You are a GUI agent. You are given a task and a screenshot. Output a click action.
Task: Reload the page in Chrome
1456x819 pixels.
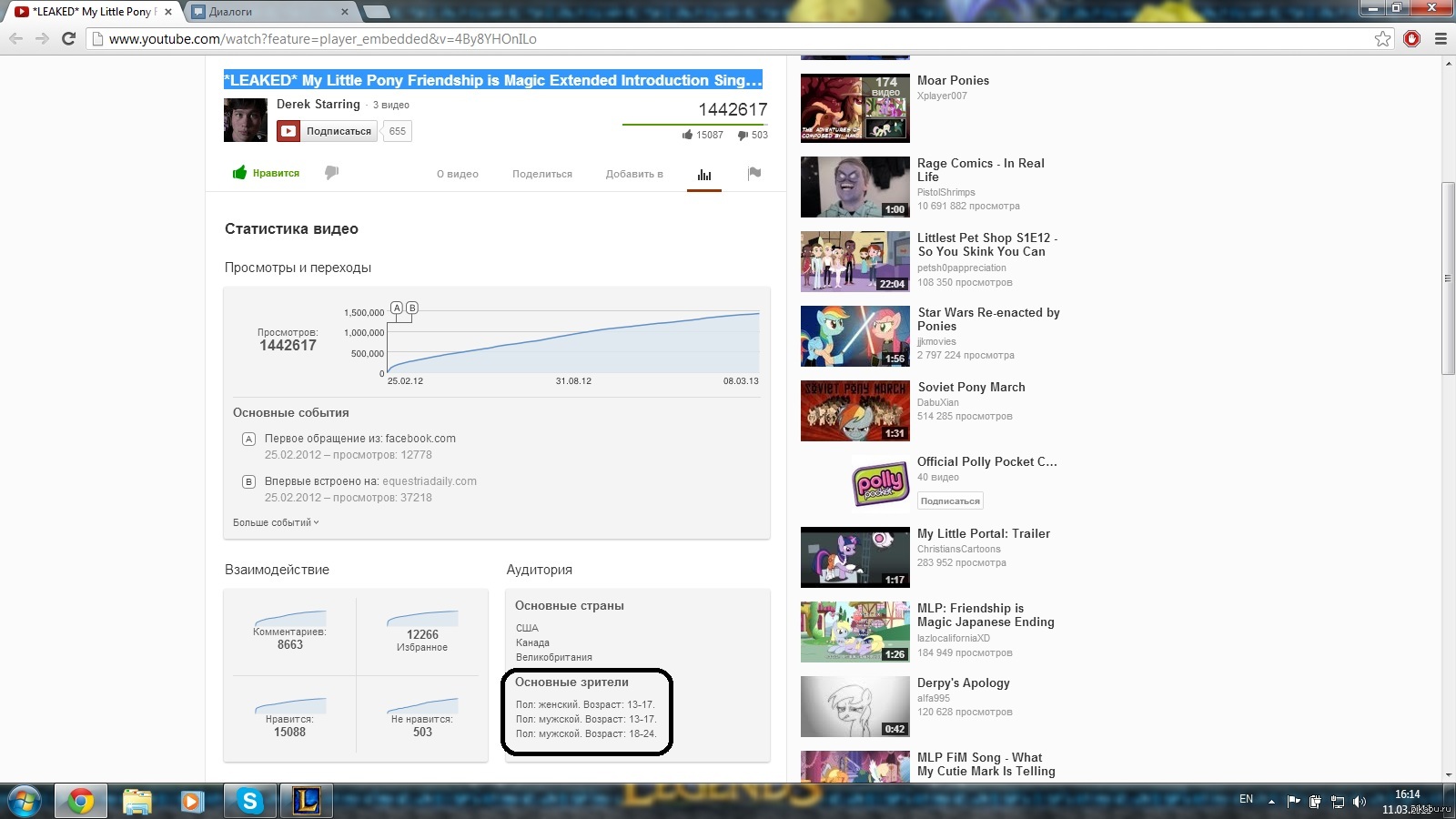point(68,39)
